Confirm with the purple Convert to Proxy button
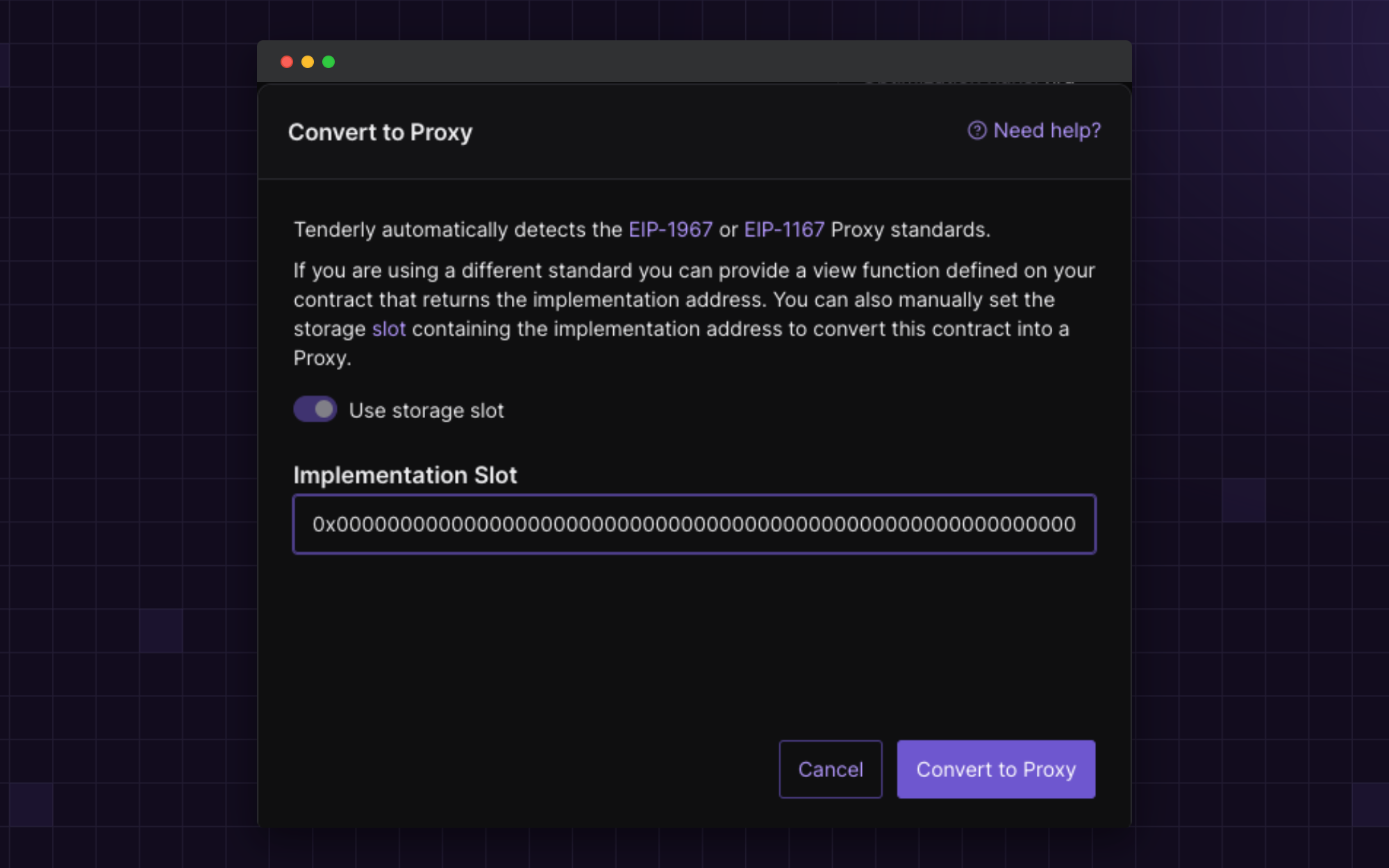The width and height of the screenshot is (1389, 868). 995,769
